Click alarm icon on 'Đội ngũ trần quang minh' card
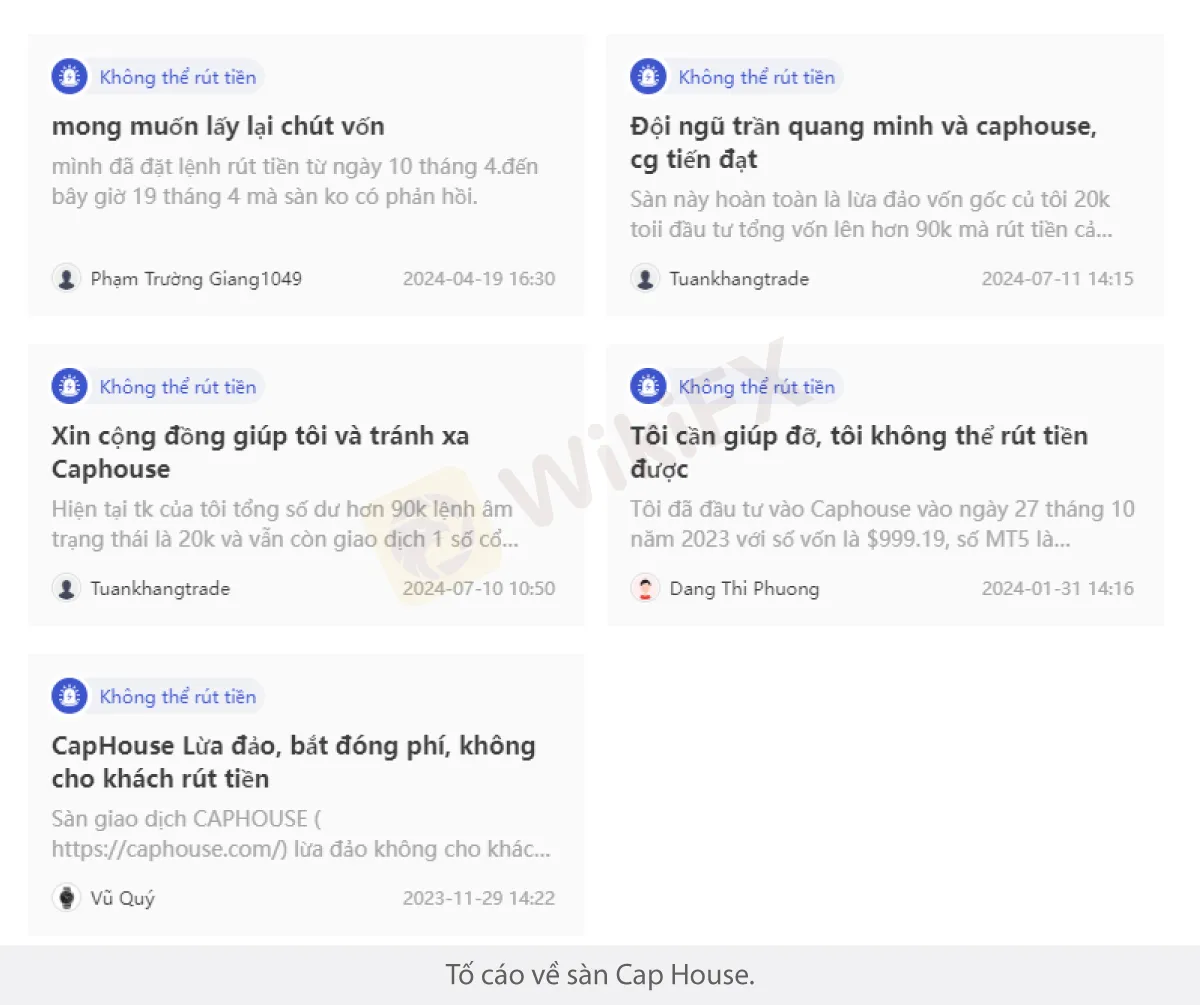This screenshot has width=1200, height=1005. tap(648, 77)
